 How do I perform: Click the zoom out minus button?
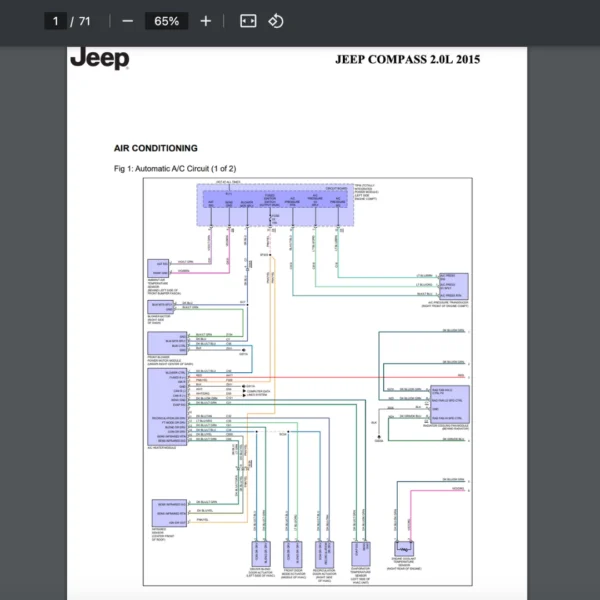point(127,21)
